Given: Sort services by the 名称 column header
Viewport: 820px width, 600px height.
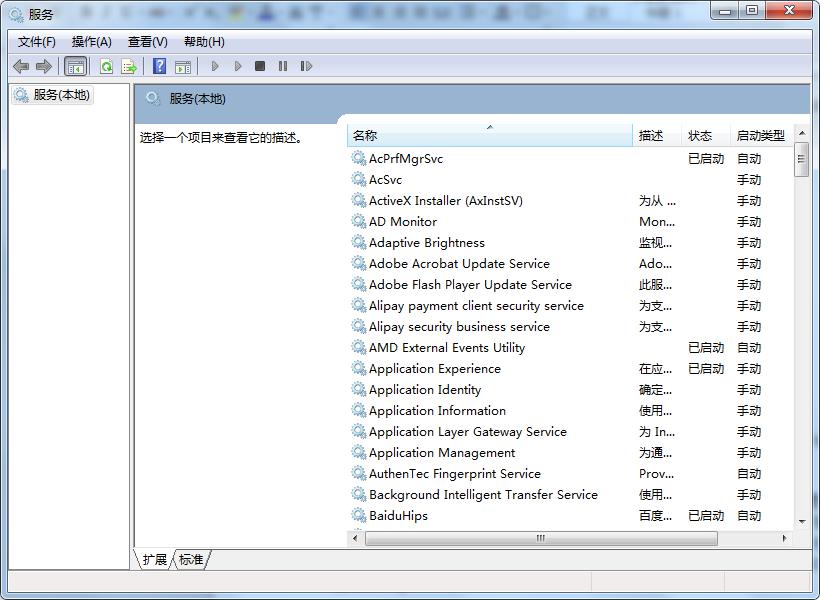Looking at the screenshot, I should coord(489,136).
